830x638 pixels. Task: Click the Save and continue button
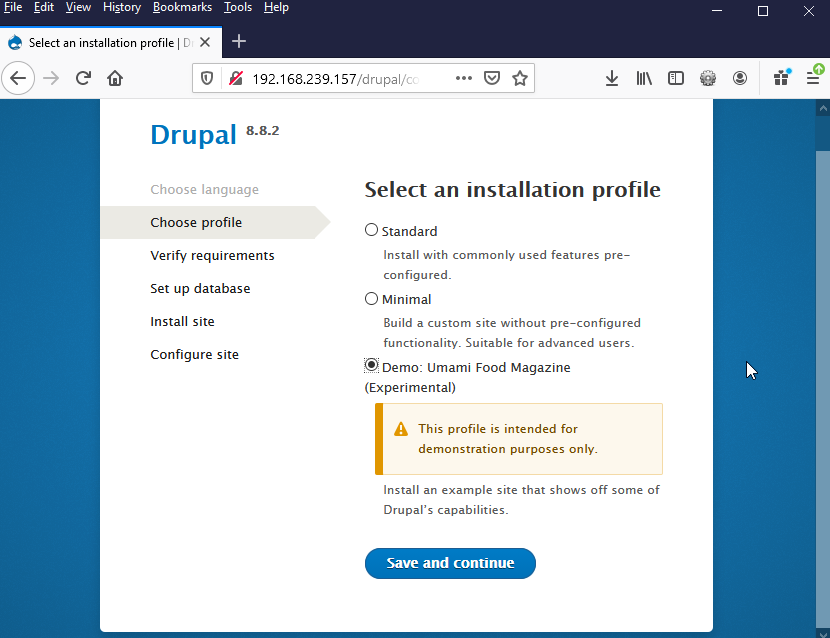coord(450,563)
